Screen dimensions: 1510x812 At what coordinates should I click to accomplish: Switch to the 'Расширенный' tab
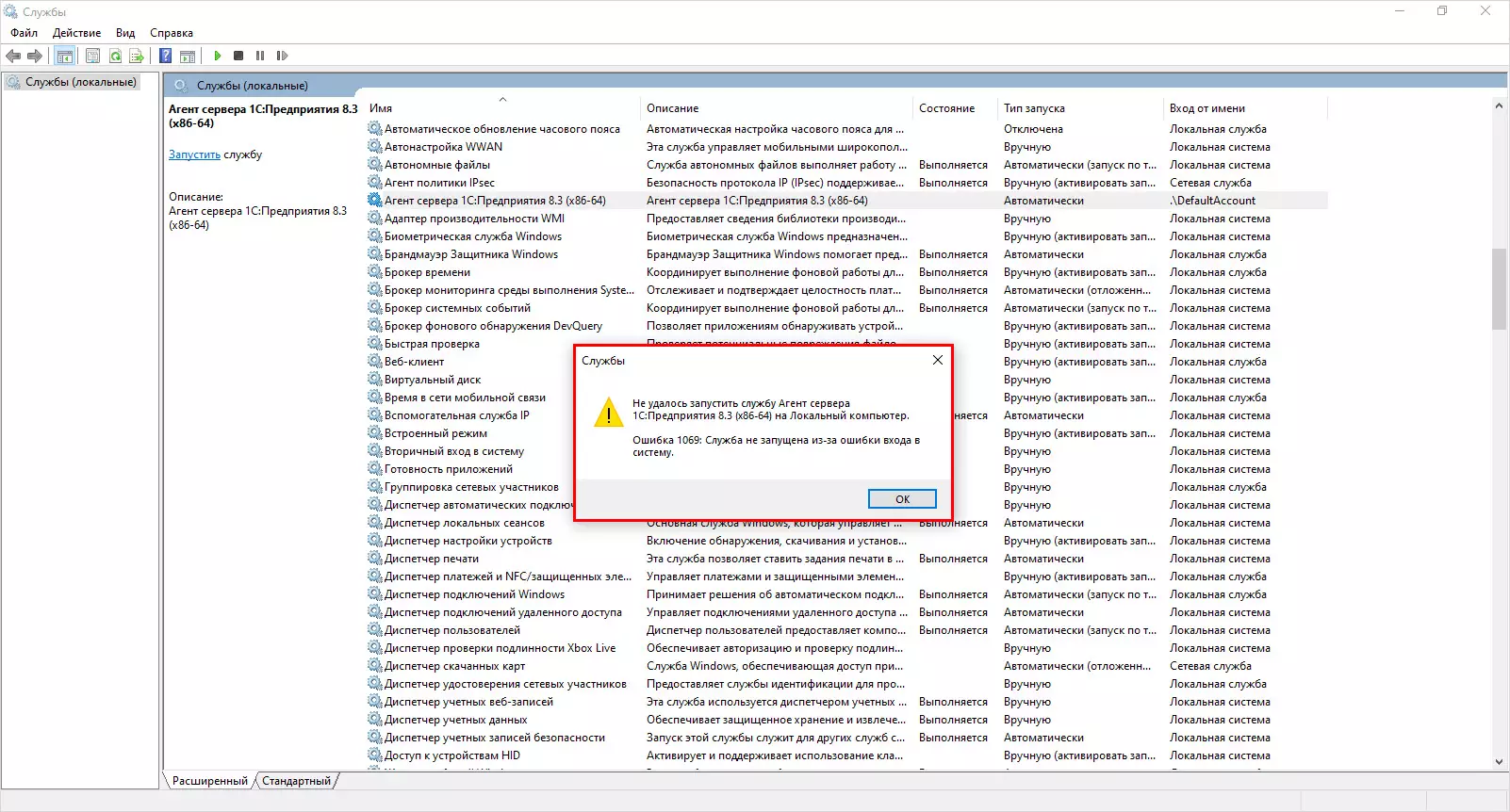[x=209, y=781]
